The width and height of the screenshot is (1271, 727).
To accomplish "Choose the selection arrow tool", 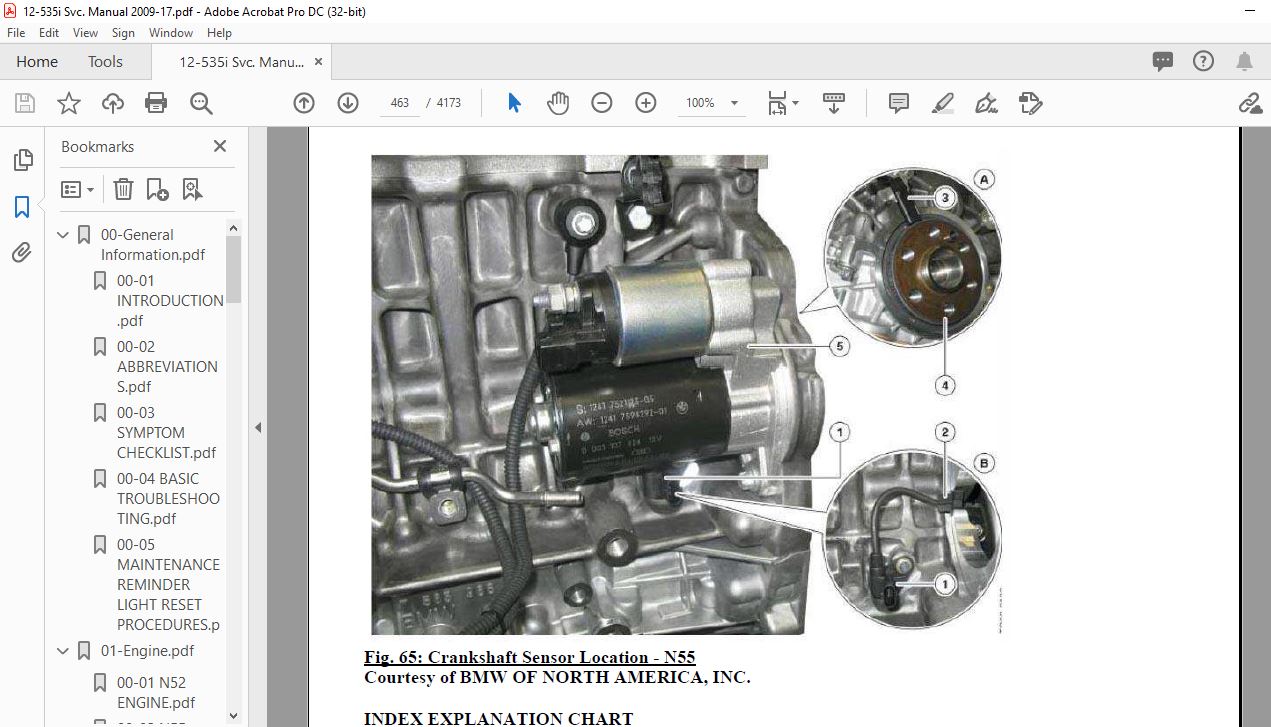I will pos(514,103).
